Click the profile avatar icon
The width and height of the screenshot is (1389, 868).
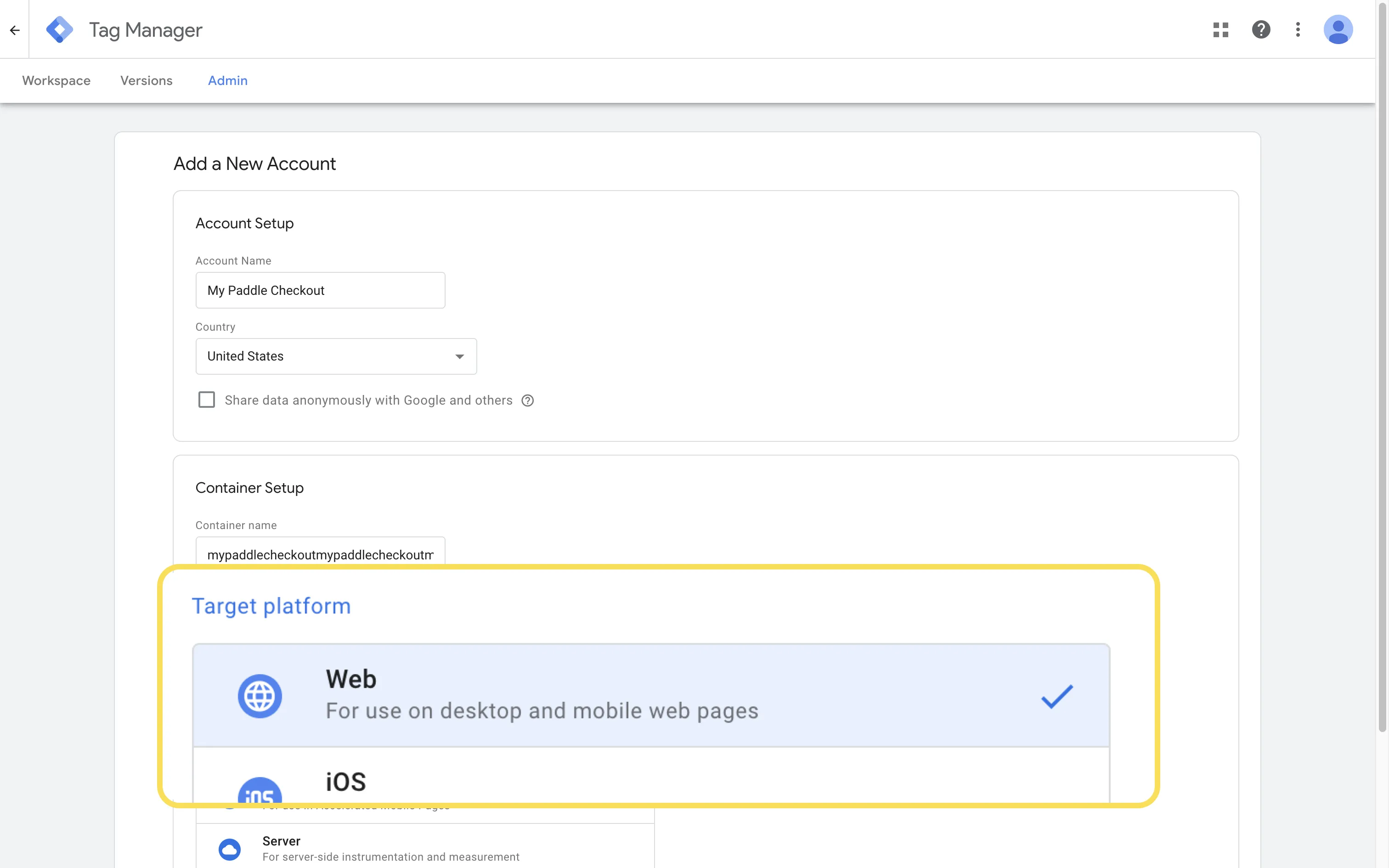[x=1338, y=29]
